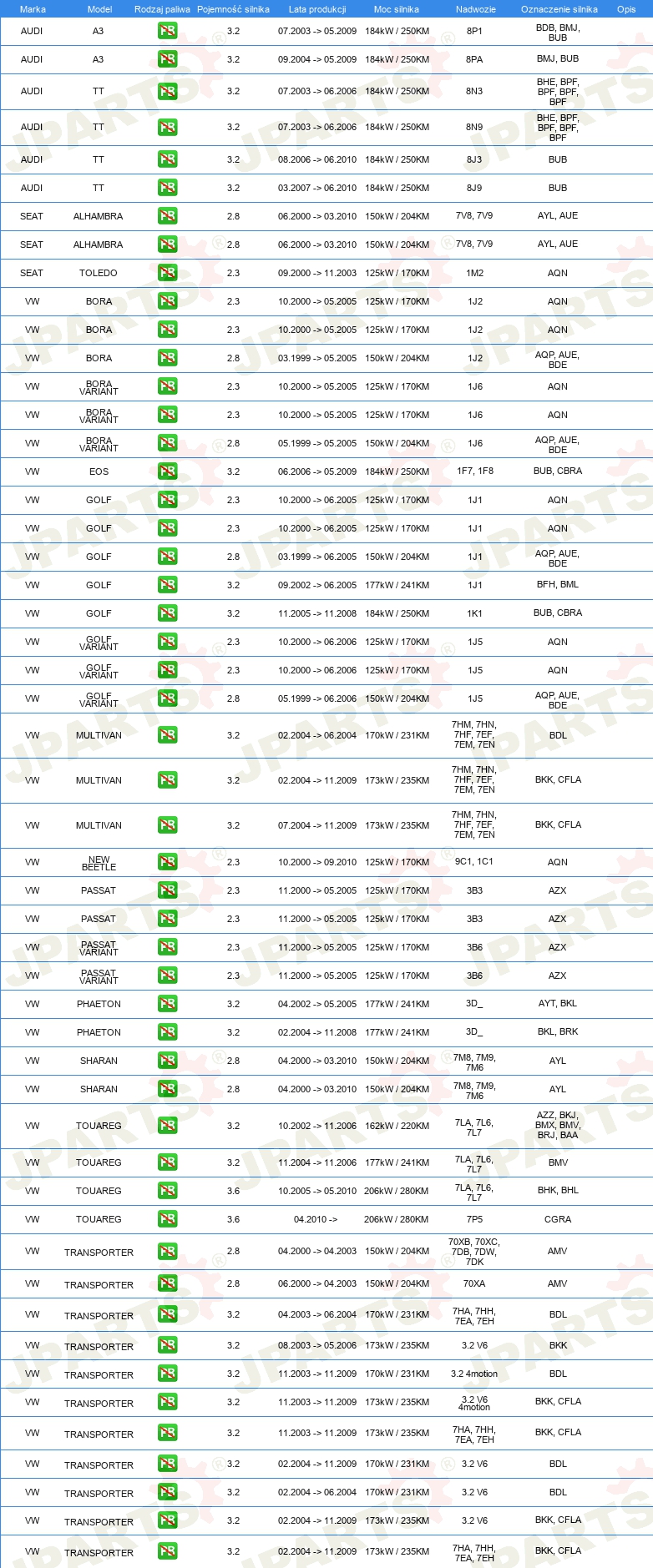Viewport: 653px width, 1568px height.
Task: Click the fuel icon for BORA VARIANT 2.8 row
Action: click(168, 443)
